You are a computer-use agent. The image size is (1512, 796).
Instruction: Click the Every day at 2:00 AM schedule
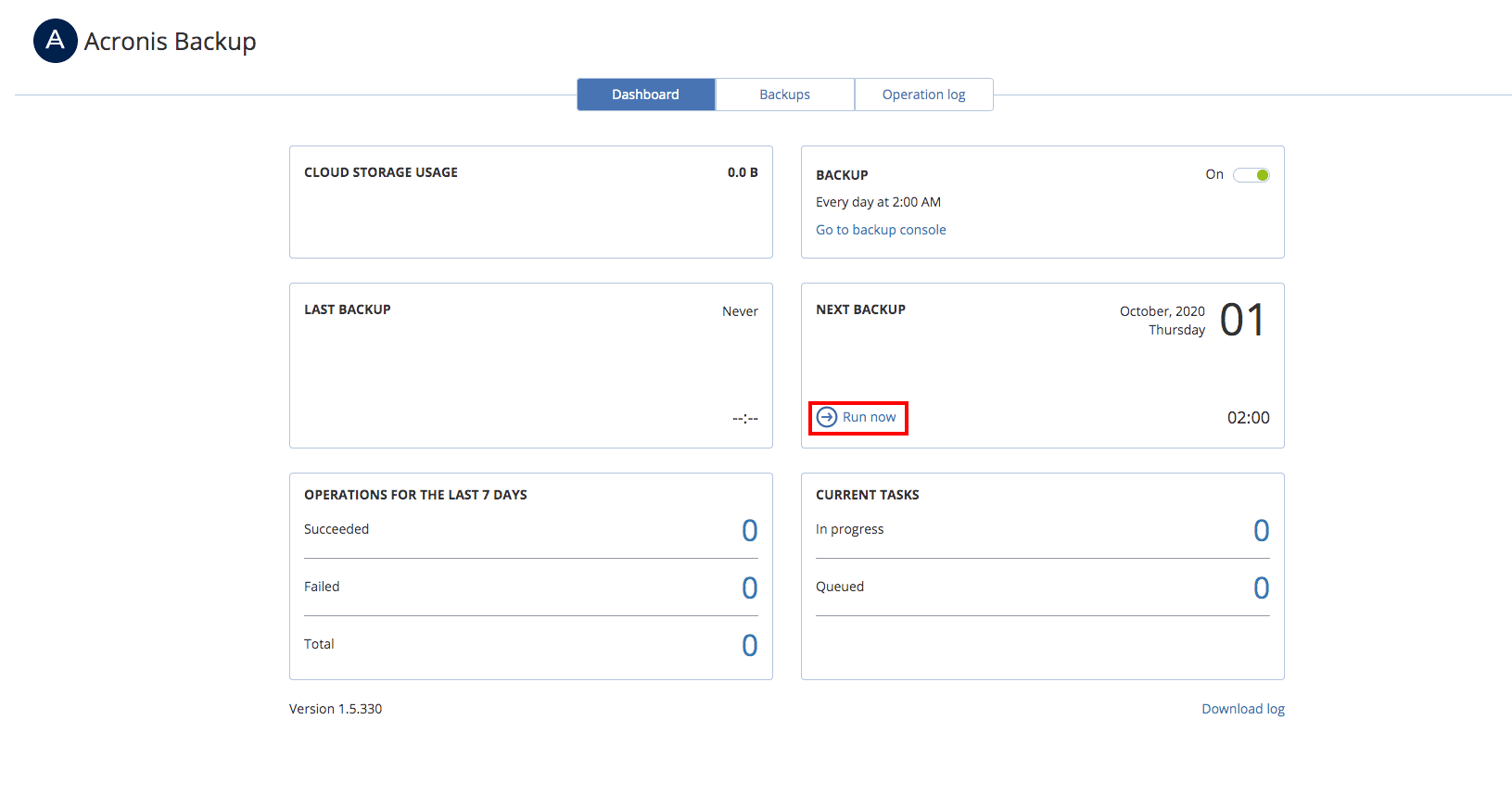point(878,202)
